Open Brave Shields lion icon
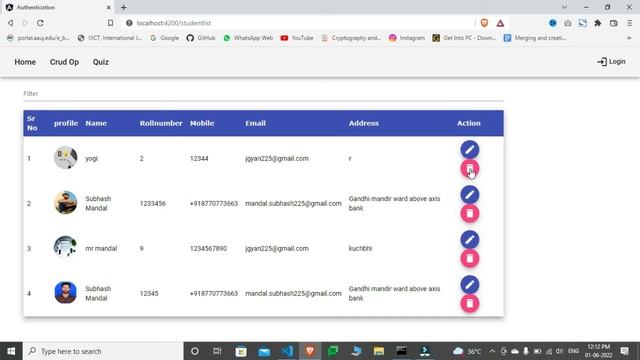640x360 pixels. click(484, 23)
